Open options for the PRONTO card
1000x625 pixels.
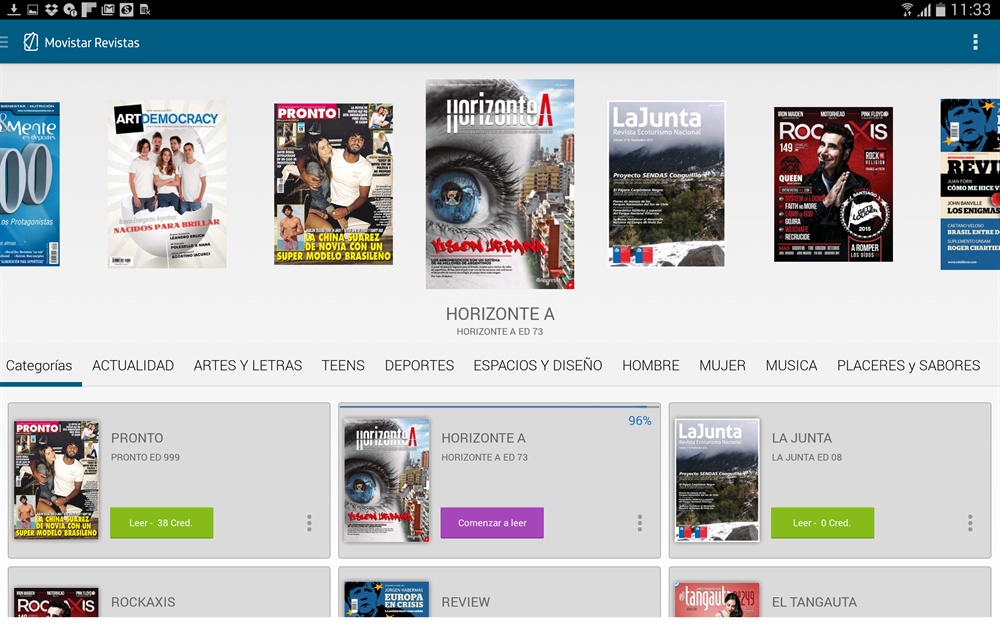pos(309,523)
